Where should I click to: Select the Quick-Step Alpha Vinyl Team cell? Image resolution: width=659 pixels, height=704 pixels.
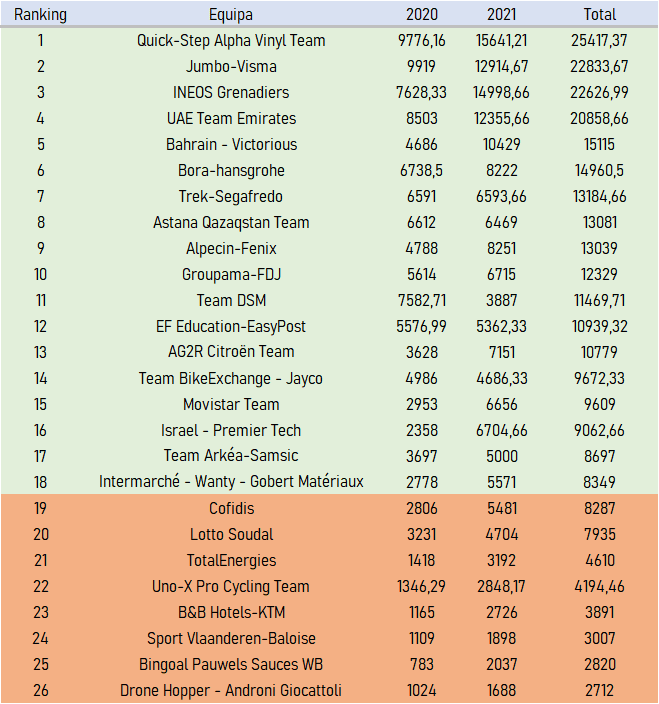click(x=231, y=41)
